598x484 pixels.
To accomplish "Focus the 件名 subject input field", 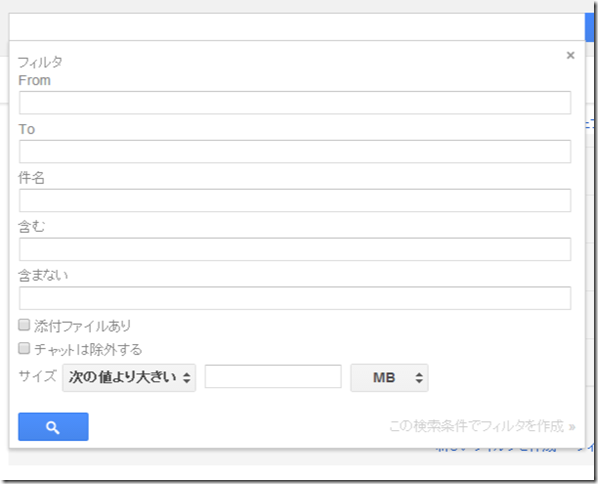I will pyautogui.click(x=295, y=200).
